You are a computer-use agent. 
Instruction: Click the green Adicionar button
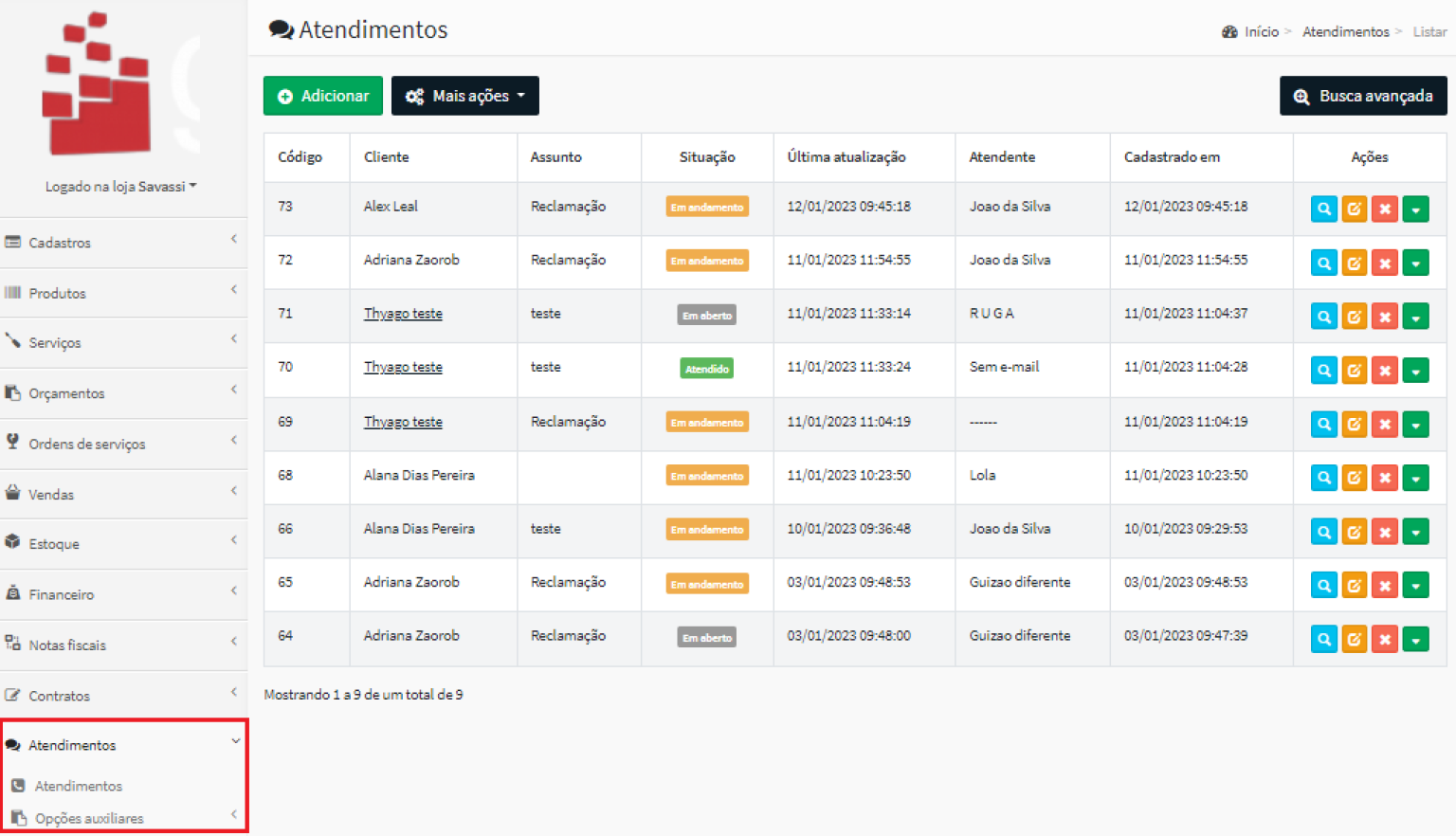click(322, 96)
